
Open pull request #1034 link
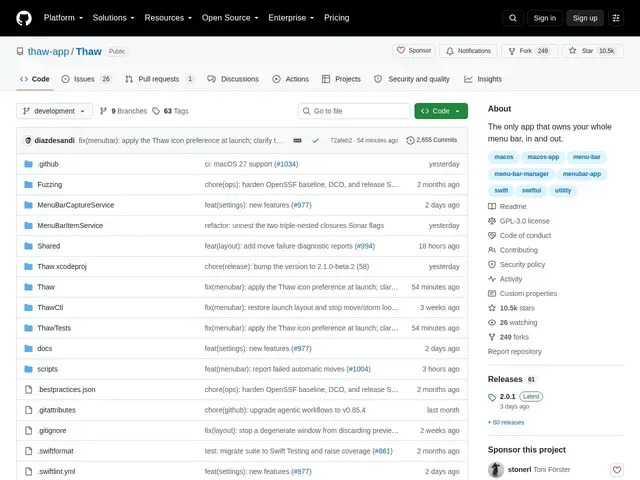tap(286, 164)
